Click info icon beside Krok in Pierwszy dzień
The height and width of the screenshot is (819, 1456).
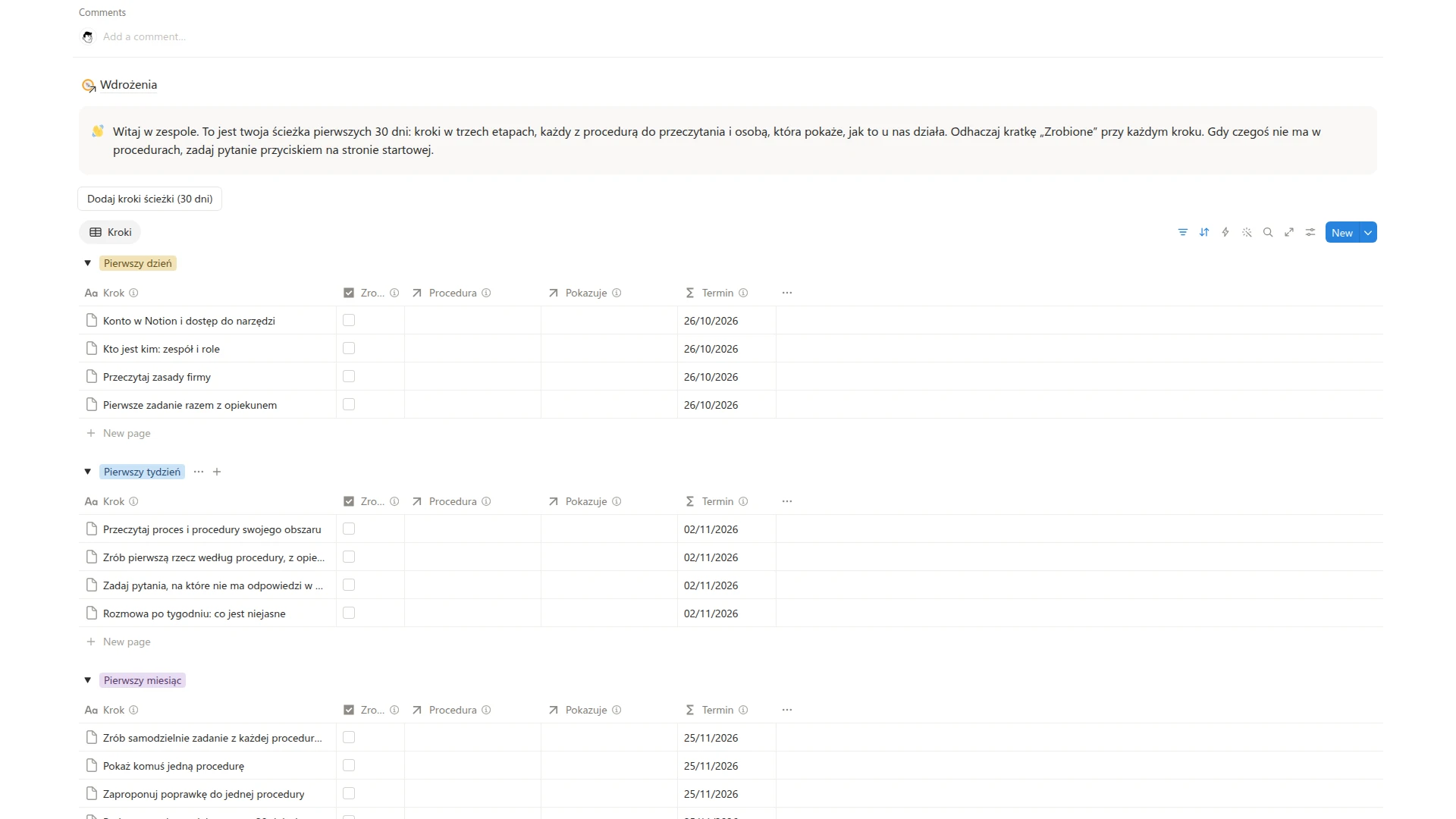133,293
